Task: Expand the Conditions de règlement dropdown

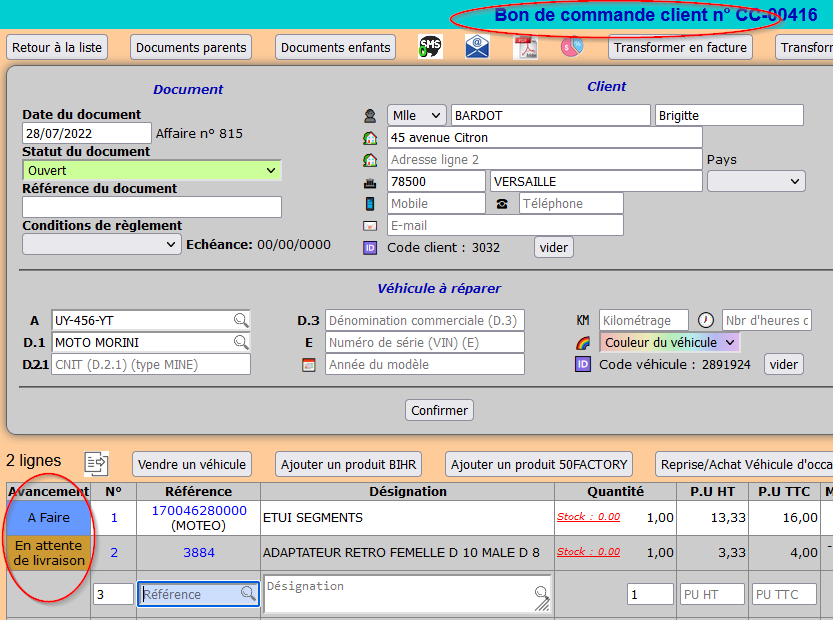Action: pos(101,244)
